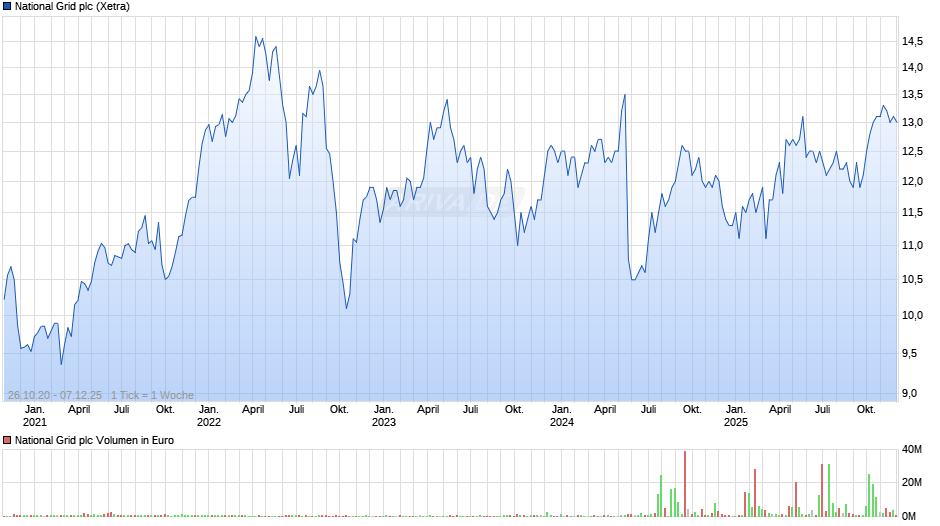Viewport: 940px width, 526px height.
Task: Click the 13,5 price axis label
Action: (912, 95)
